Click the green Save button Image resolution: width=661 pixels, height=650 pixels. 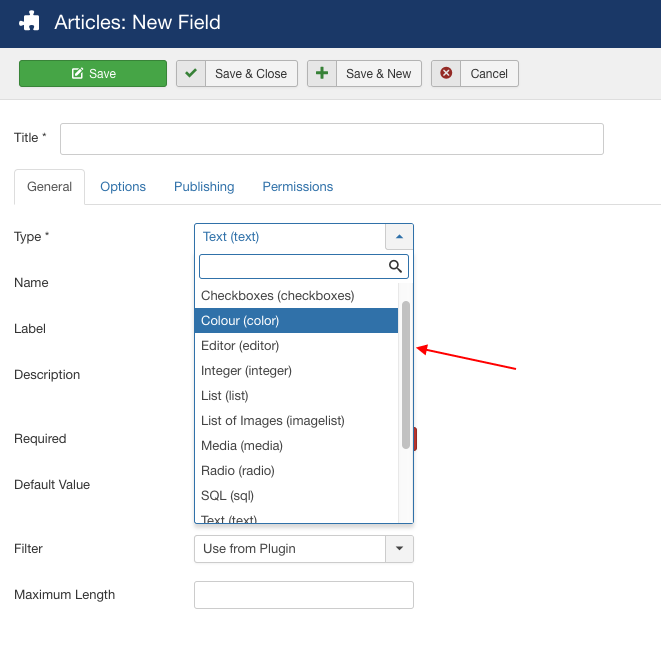tap(93, 74)
